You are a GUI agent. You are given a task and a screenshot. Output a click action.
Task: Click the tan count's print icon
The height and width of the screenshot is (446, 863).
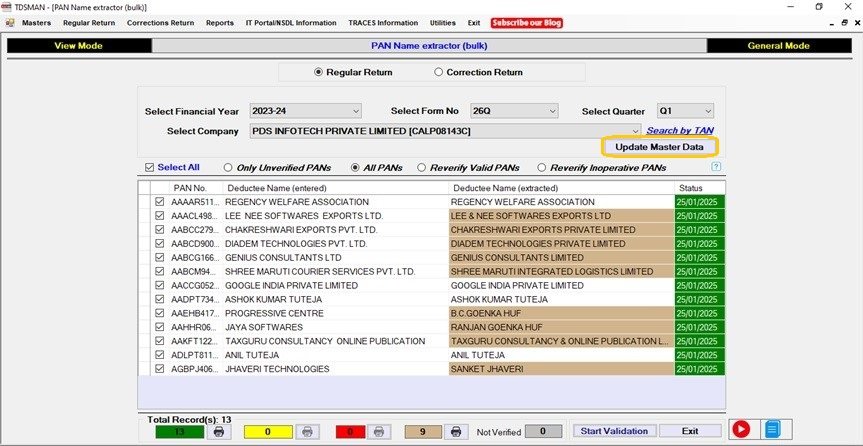(x=456, y=432)
